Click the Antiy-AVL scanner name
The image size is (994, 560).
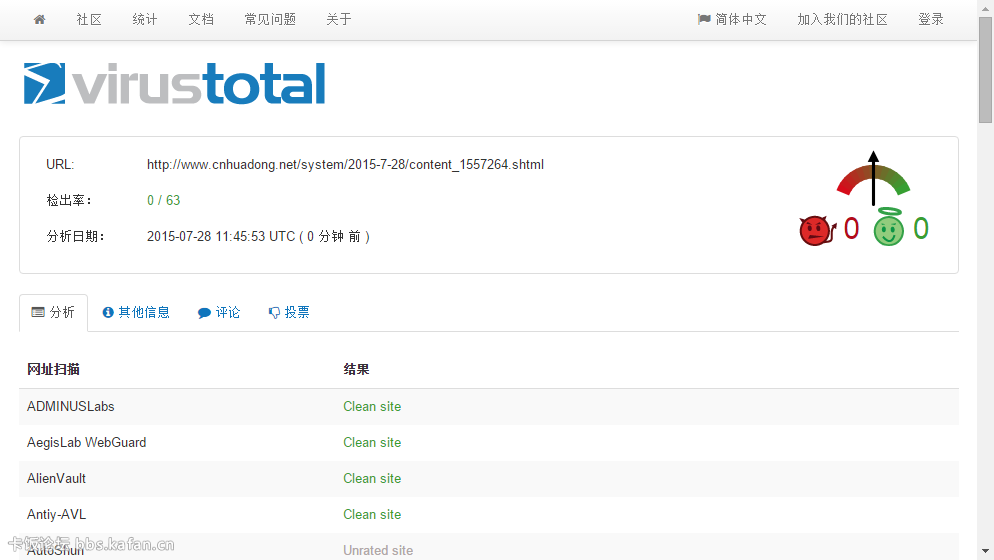tap(56, 514)
